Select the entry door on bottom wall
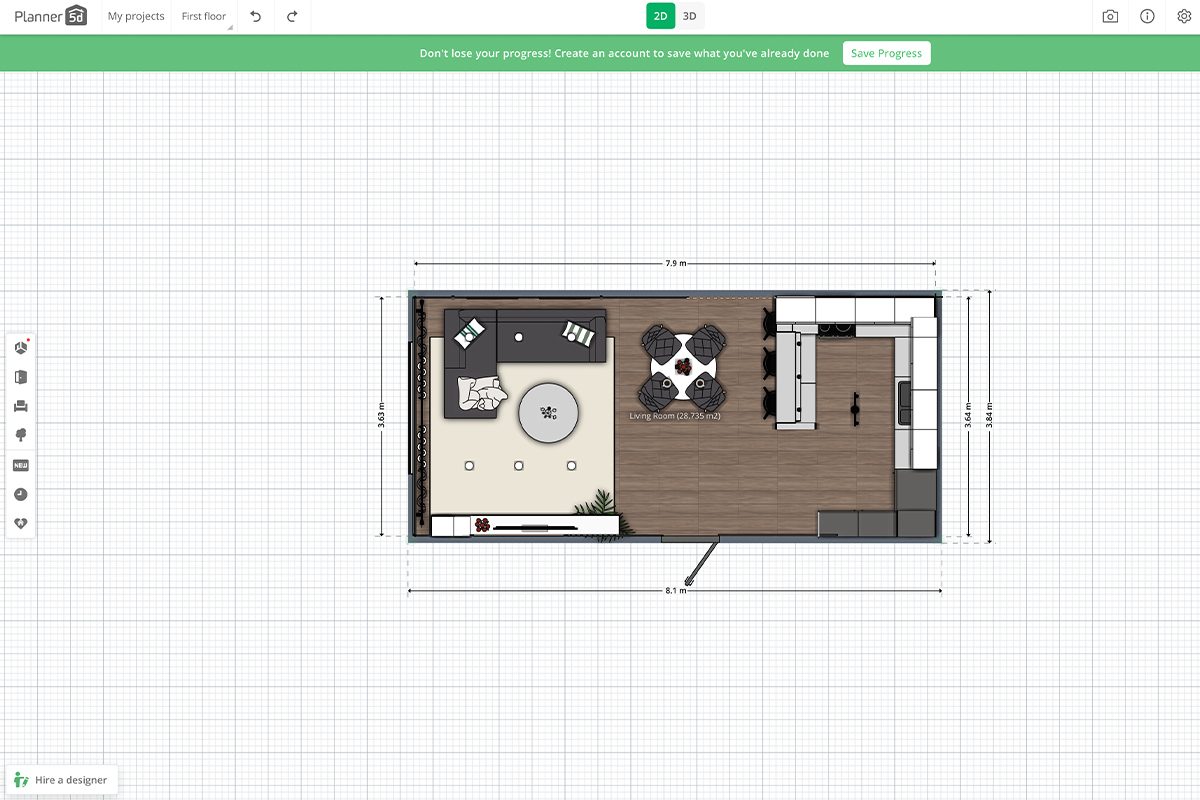 [690, 560]
